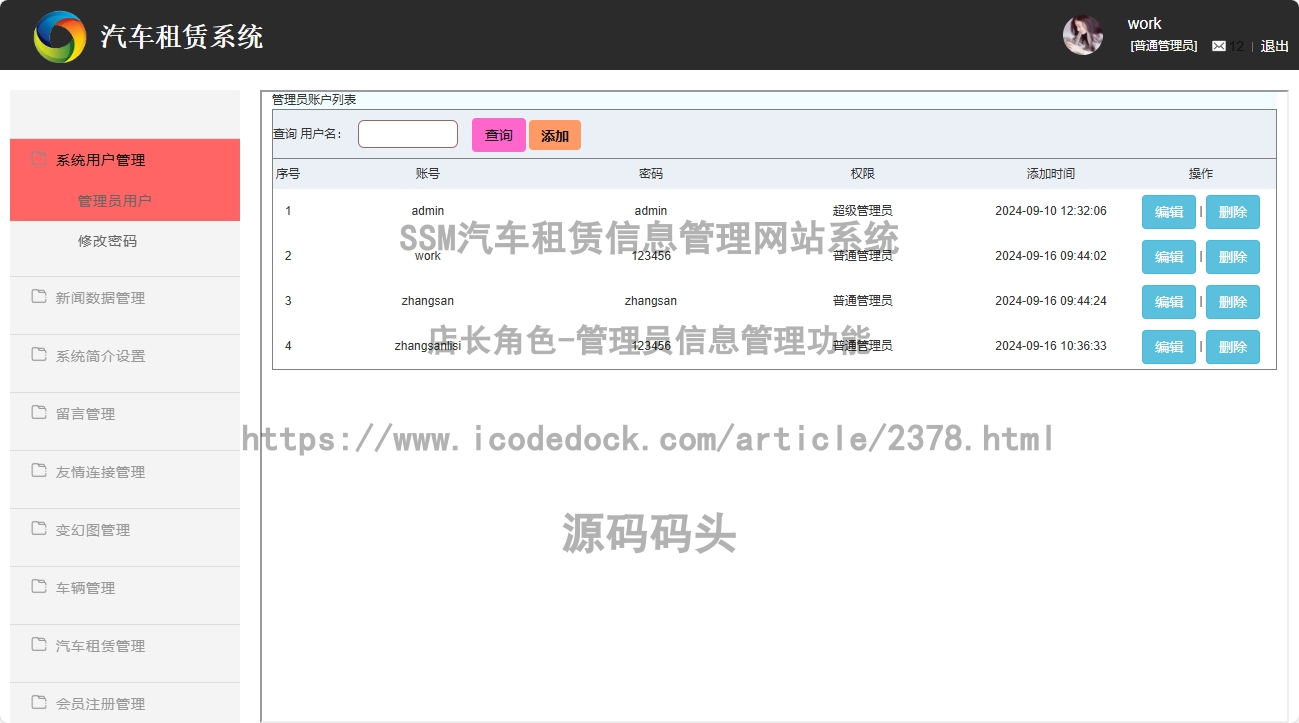The image size is (1299, 723).
Task: Delete the zhangsanlisi account row
Action: (1233, 347)
